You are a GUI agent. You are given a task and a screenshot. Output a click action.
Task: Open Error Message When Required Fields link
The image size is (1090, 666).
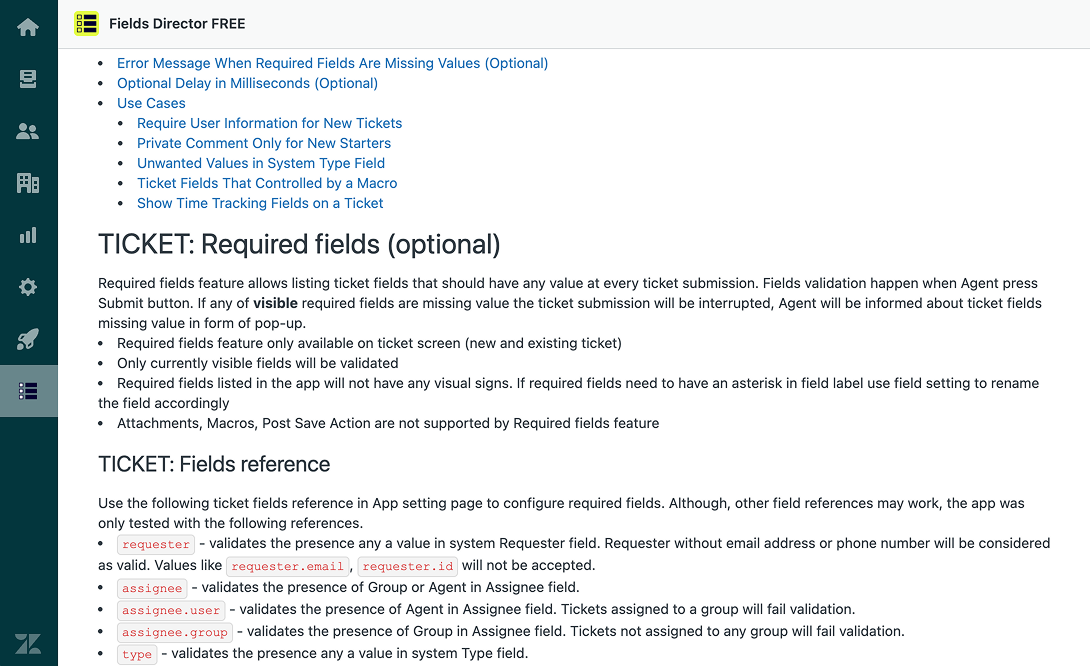coord(332,63)
